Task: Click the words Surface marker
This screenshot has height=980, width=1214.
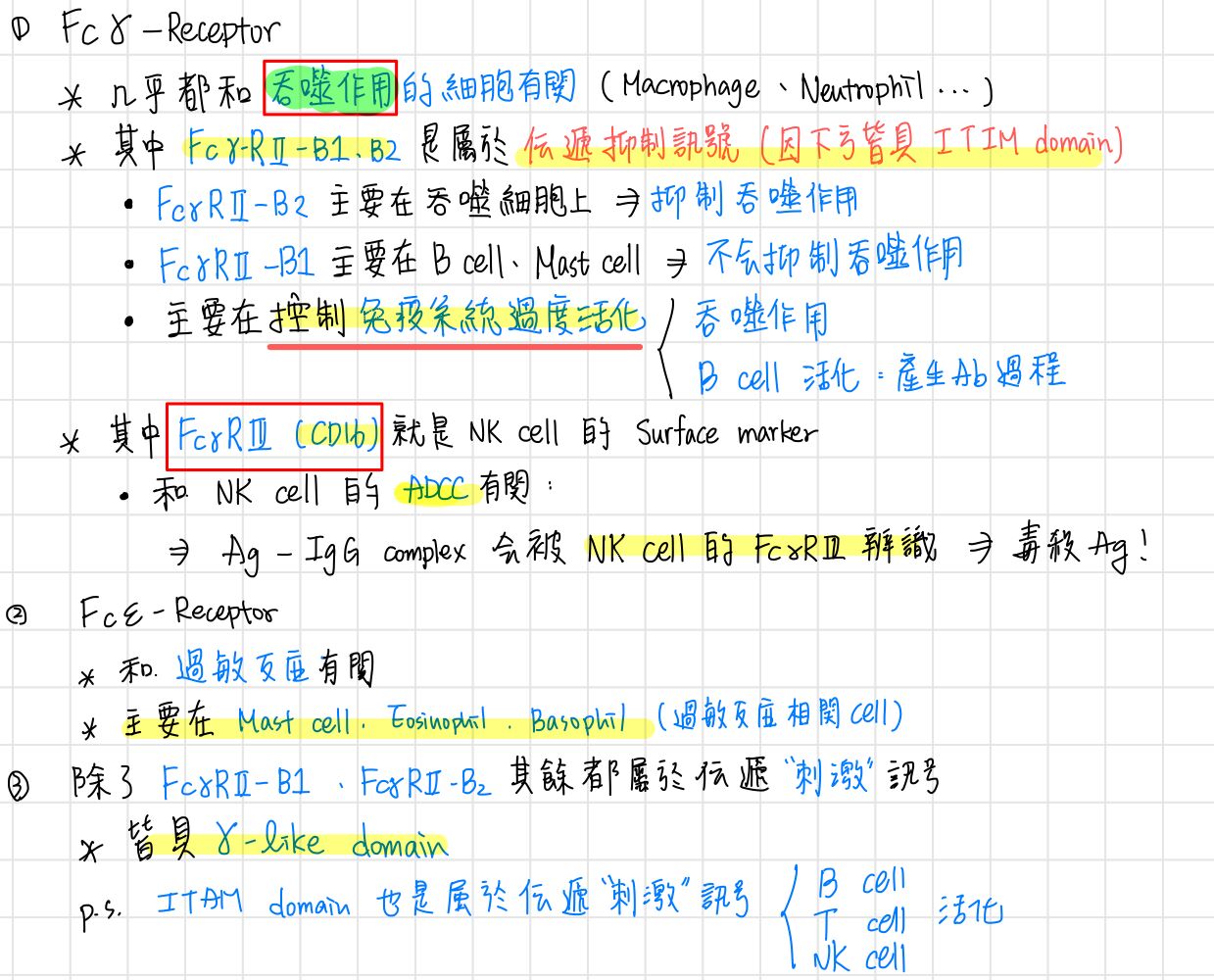Action: [x=725, y=432]
